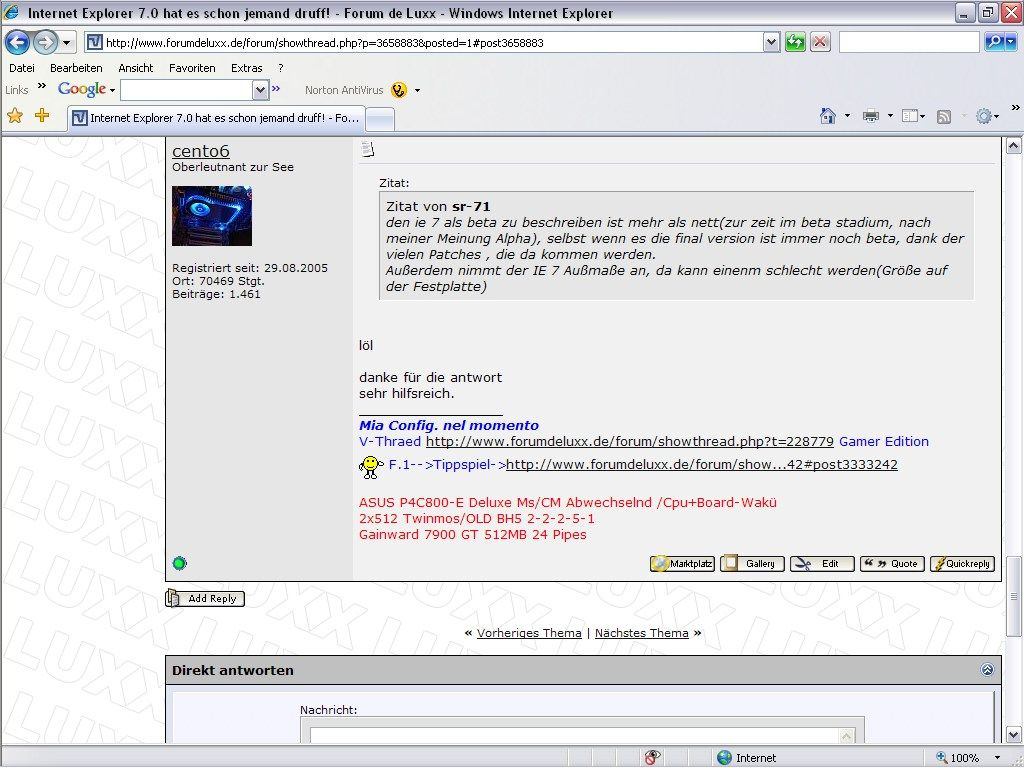The width and height of the screenshot is (1024, 768).
Task: Click the post document icon
Action: click(367, 150)
